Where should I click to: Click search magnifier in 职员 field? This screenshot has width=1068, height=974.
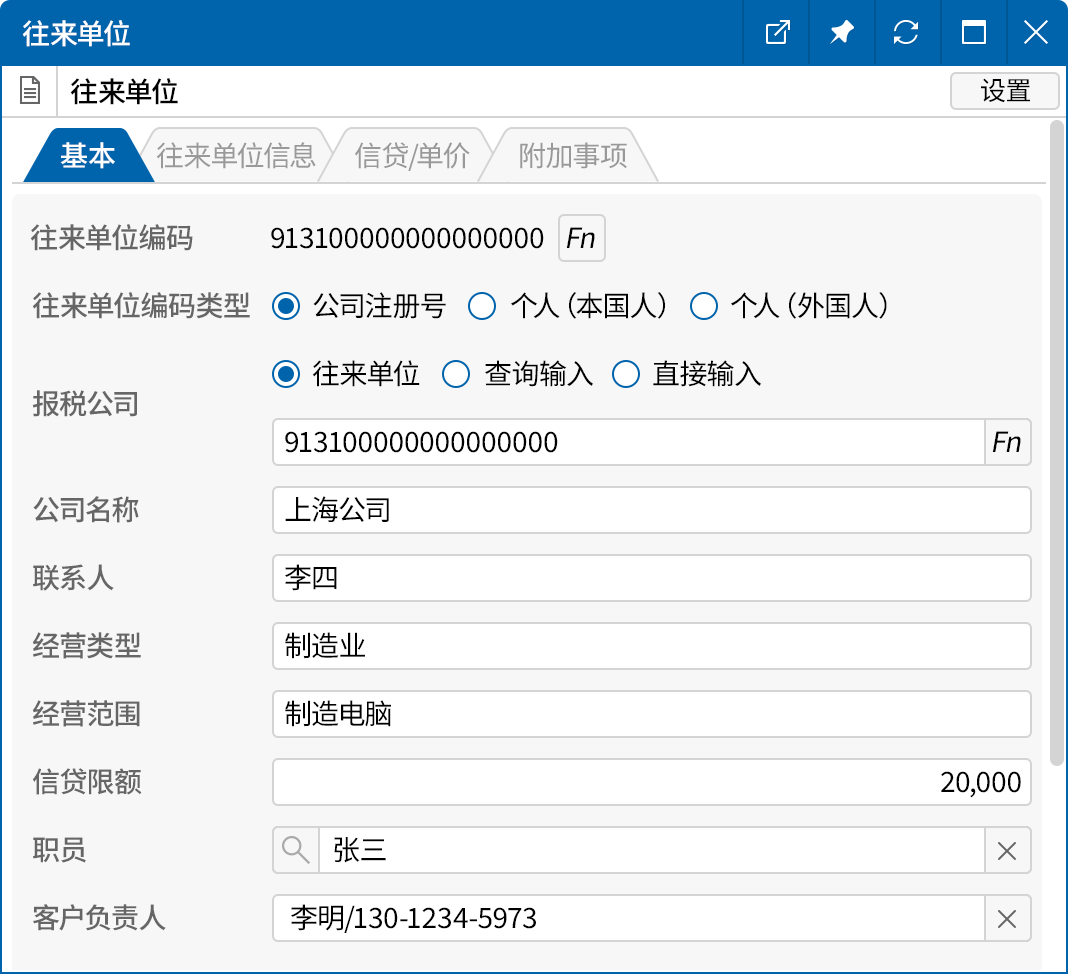(x=296, y=850)
